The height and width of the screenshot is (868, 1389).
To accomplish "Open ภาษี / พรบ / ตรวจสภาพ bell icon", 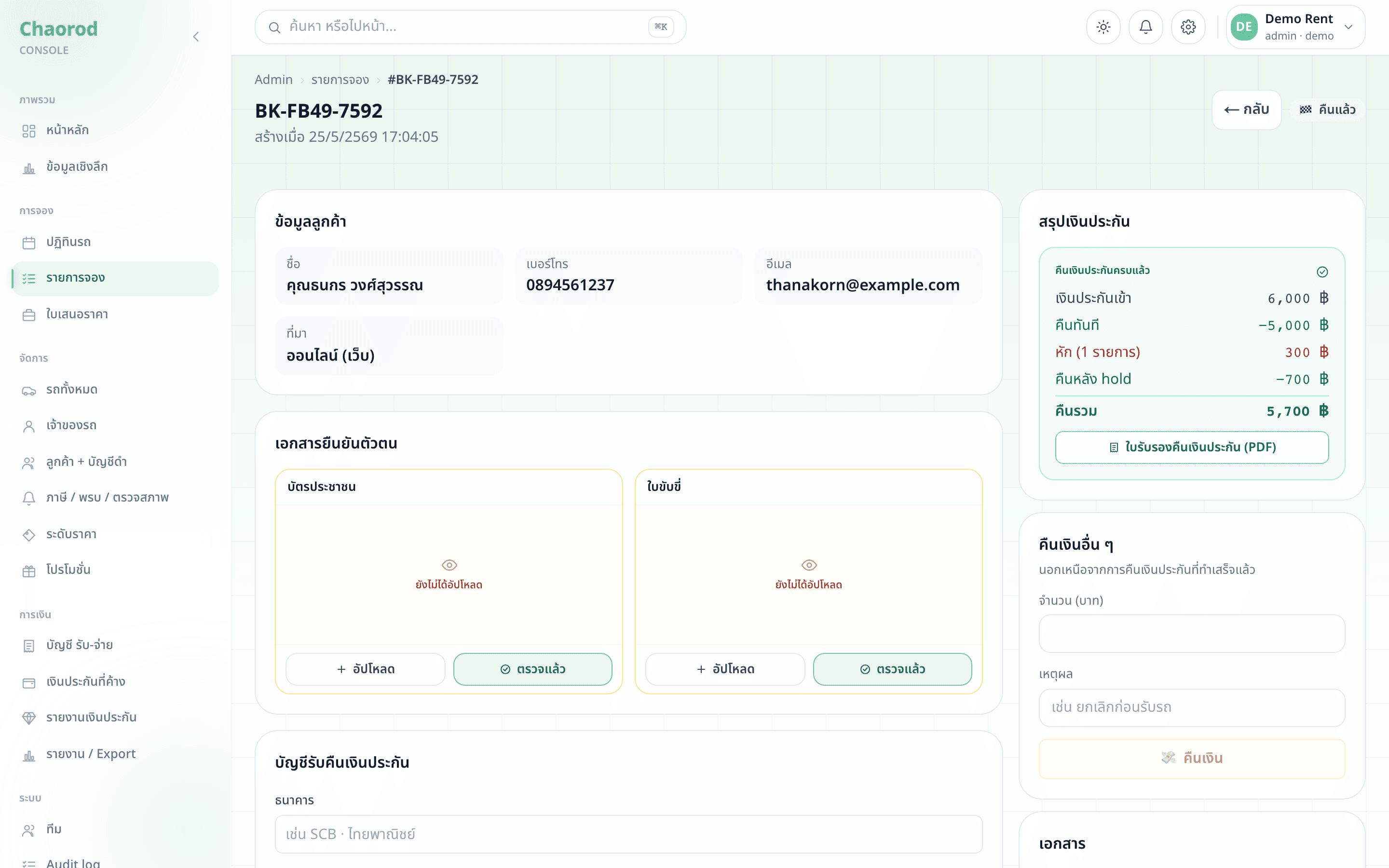I will point(29,498).
